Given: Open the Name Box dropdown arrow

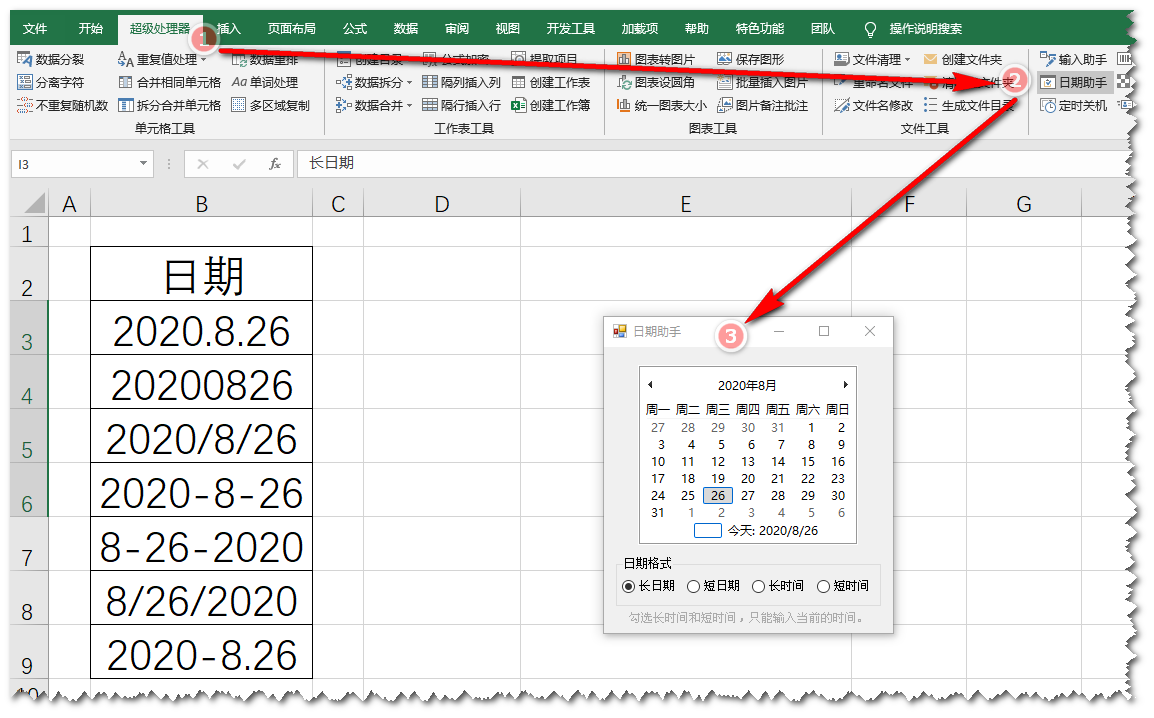Looking at the screenshot, I should (x=143, y=163).
